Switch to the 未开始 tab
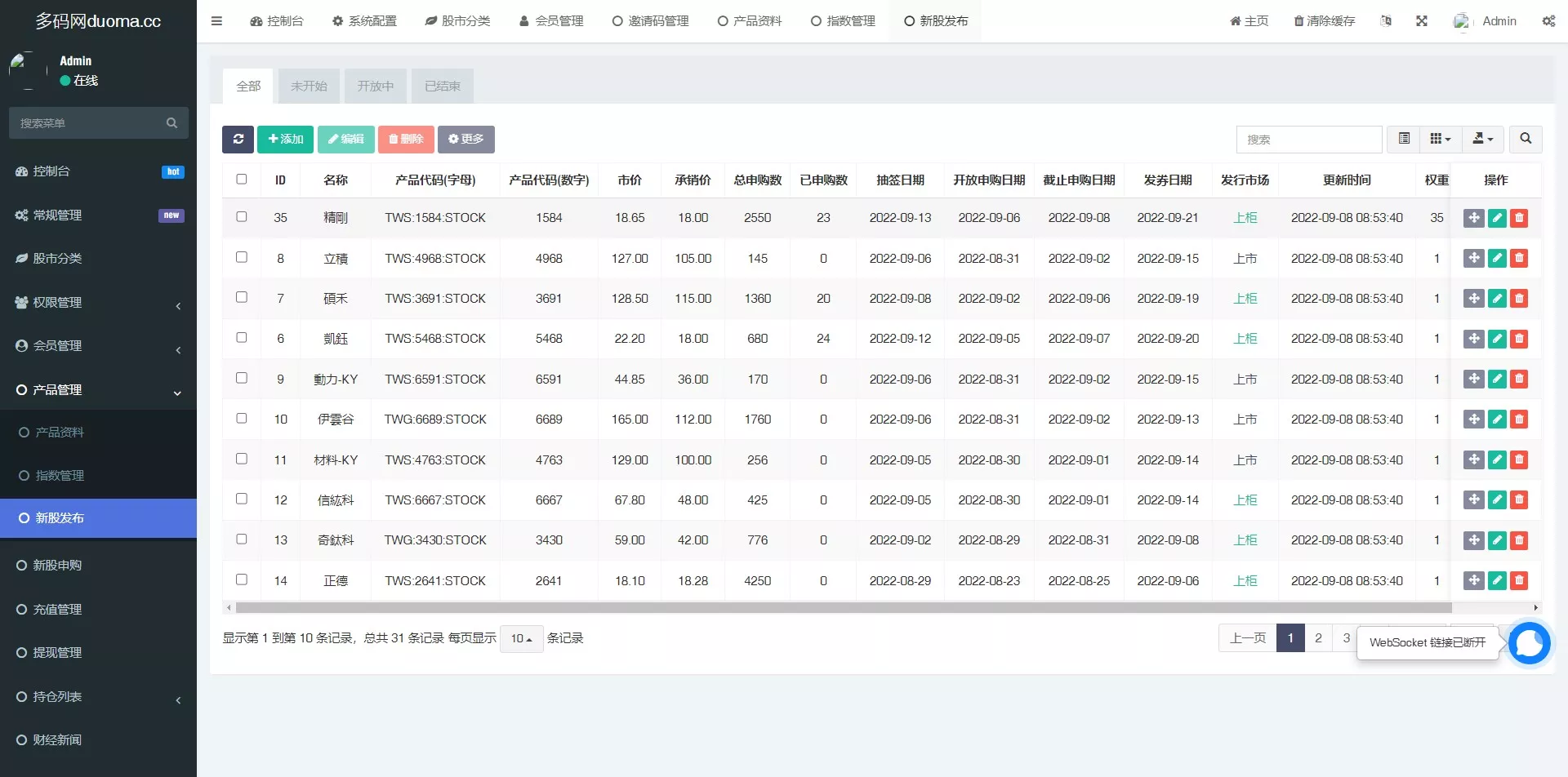 click(x=309, y=87)
